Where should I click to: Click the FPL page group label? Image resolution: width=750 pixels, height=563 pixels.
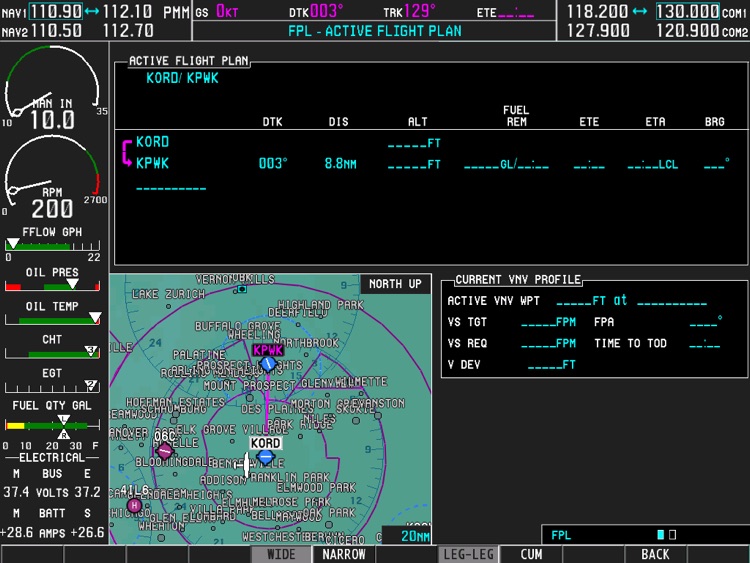click(x=561, y=535)
